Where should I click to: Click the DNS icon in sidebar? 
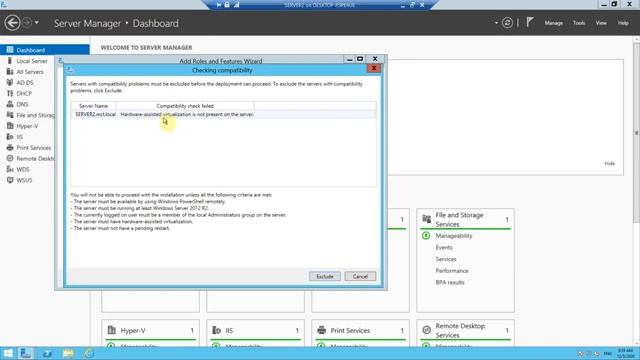click(x=10, y=104)
